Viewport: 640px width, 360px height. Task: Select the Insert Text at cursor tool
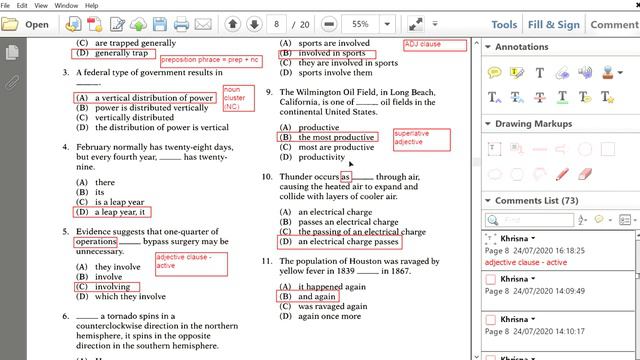[x=494, y=97]
